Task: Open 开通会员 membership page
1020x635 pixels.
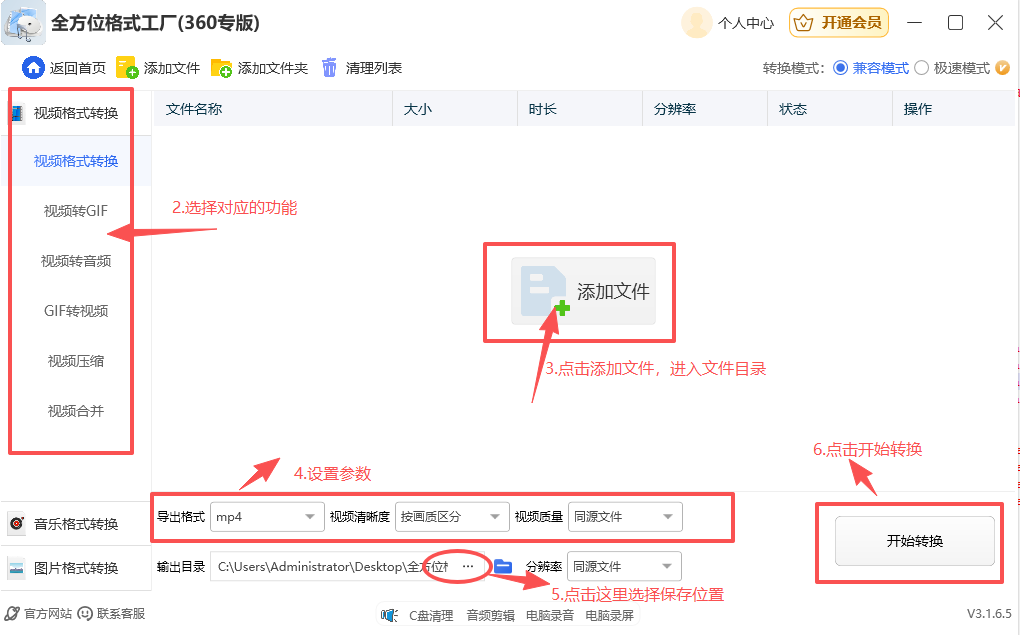Action: point(838,22)
